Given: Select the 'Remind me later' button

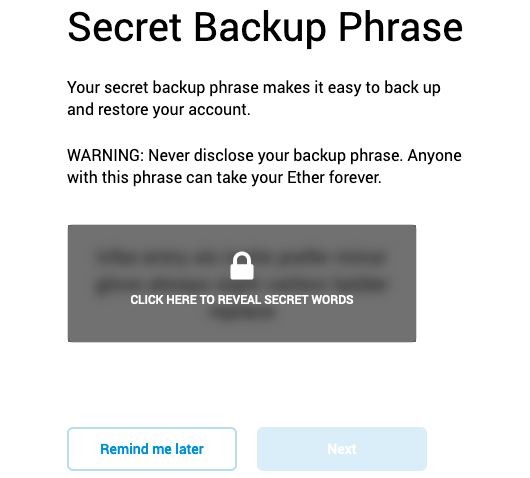Looking at the screenshot, I should coord(152,449).
